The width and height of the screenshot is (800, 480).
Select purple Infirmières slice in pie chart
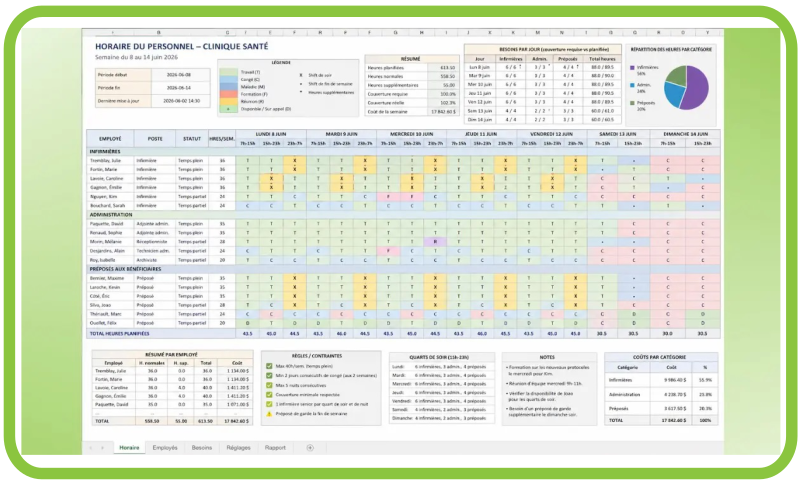click(x=698, y=87)
